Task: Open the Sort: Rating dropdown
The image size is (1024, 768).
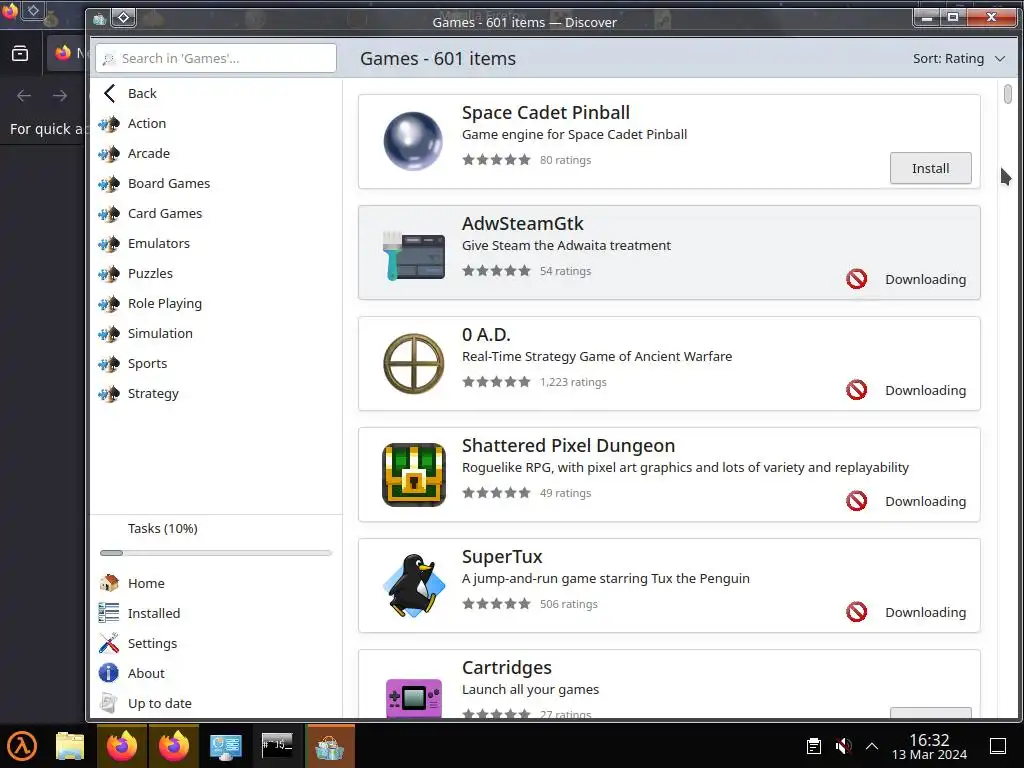Action: (x=958, y=59)
